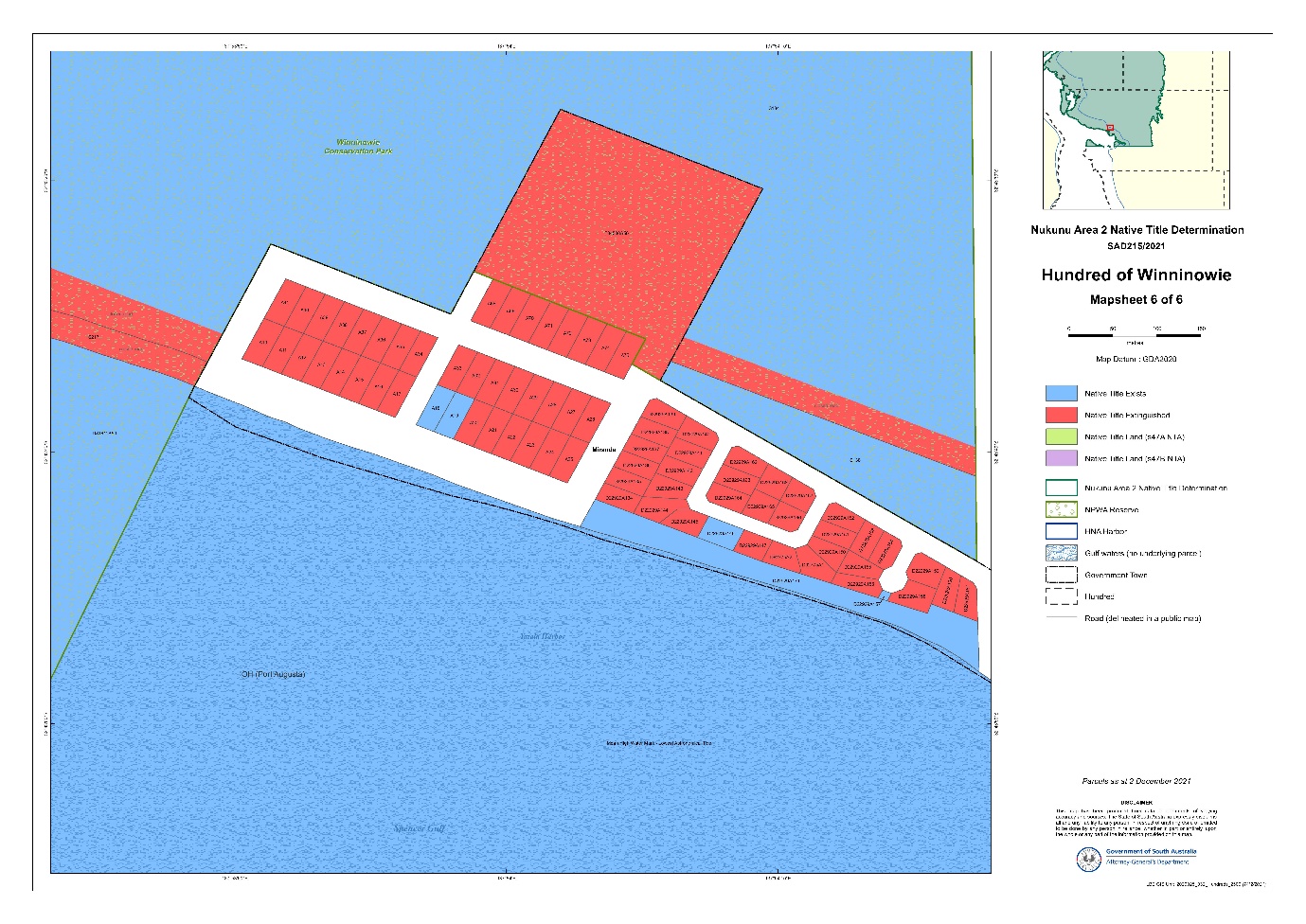Viewport: 1306px width, 924px height.
Task: Click the NPWA Reserve legend label
Action: 1112,509
